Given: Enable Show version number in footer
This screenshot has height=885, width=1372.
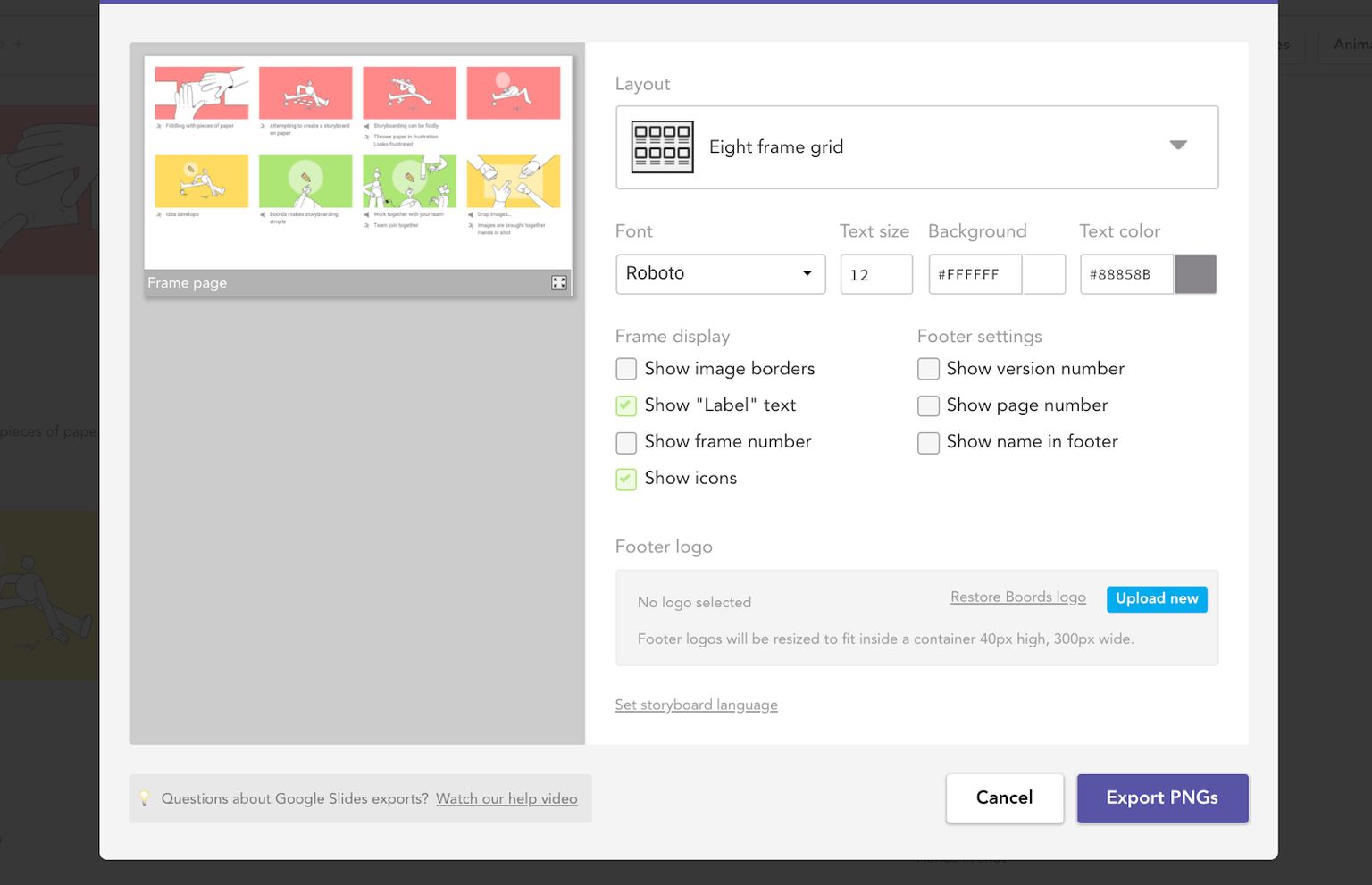Looking at the screenshot, I should [928, 369].
